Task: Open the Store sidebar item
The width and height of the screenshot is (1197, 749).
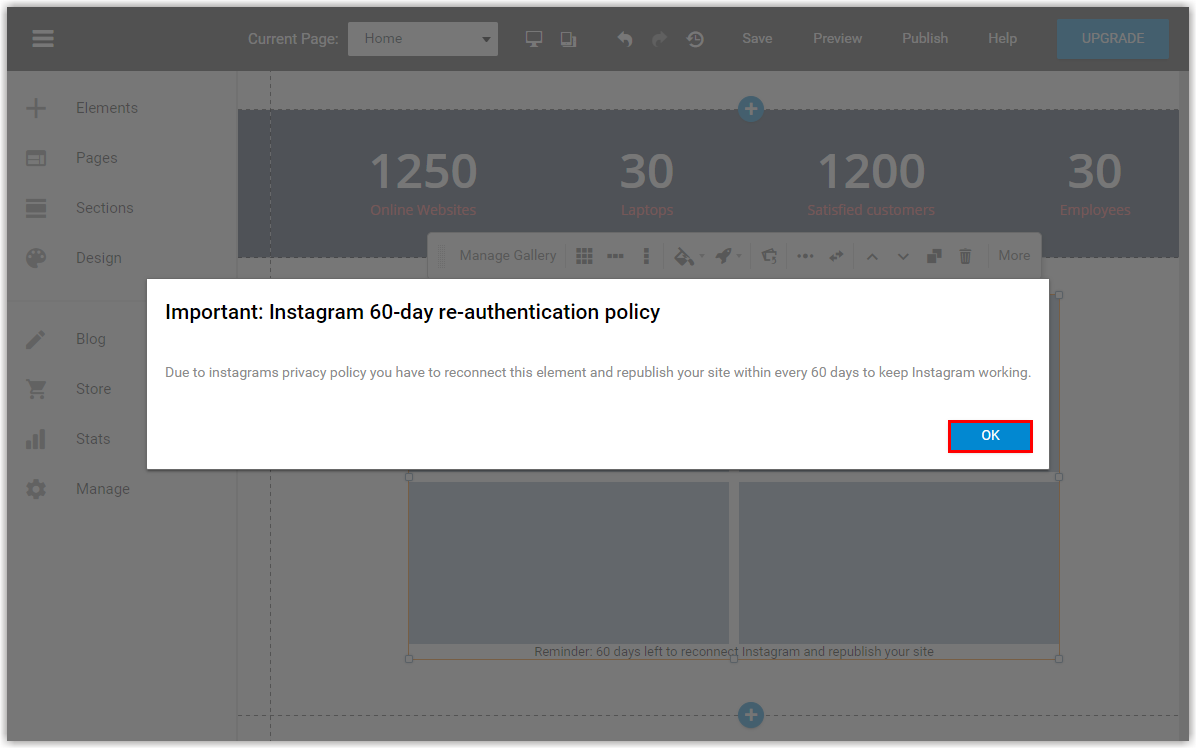Action: point(93,389)
